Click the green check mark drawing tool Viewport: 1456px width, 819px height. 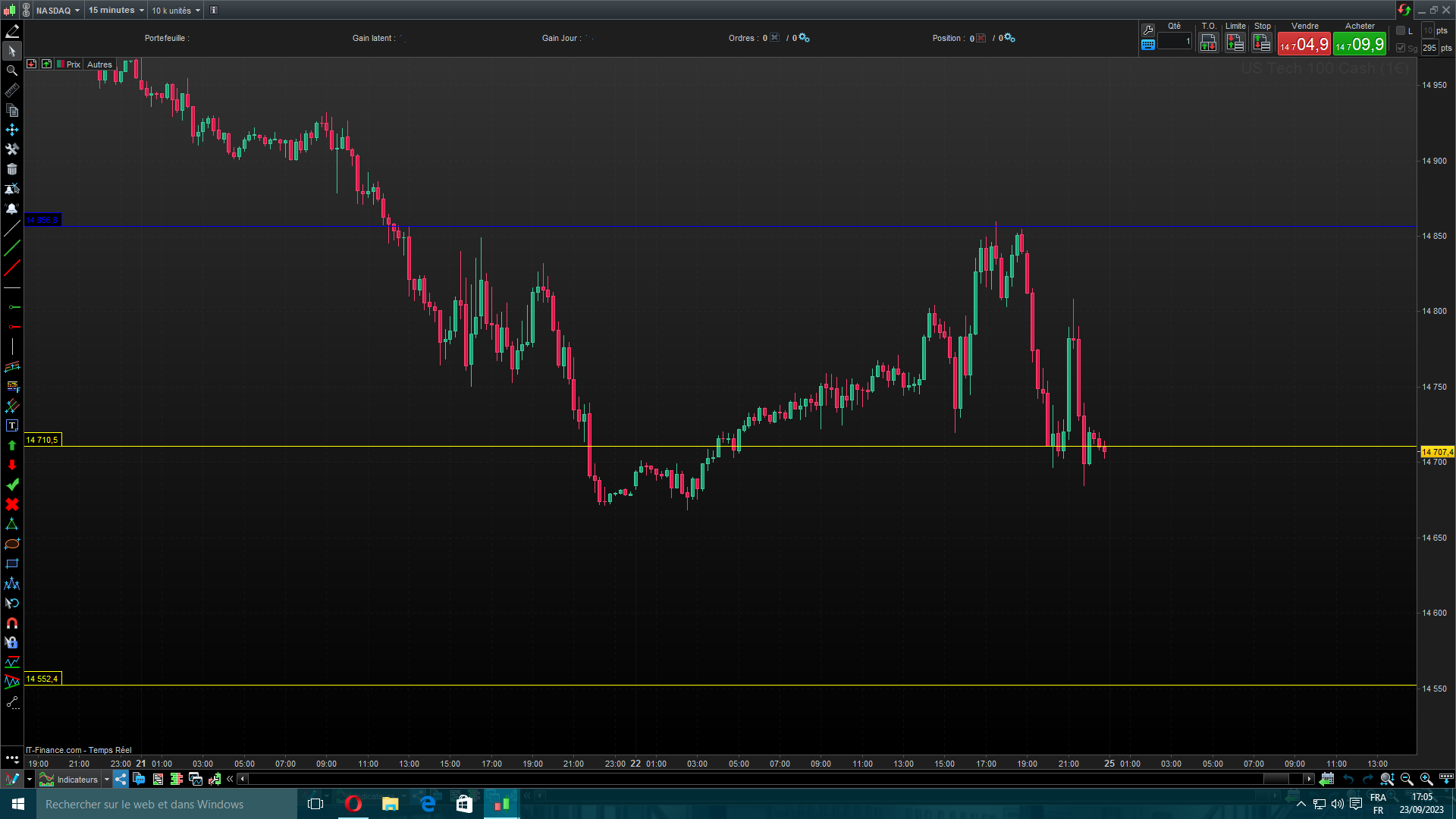point(12,485)
